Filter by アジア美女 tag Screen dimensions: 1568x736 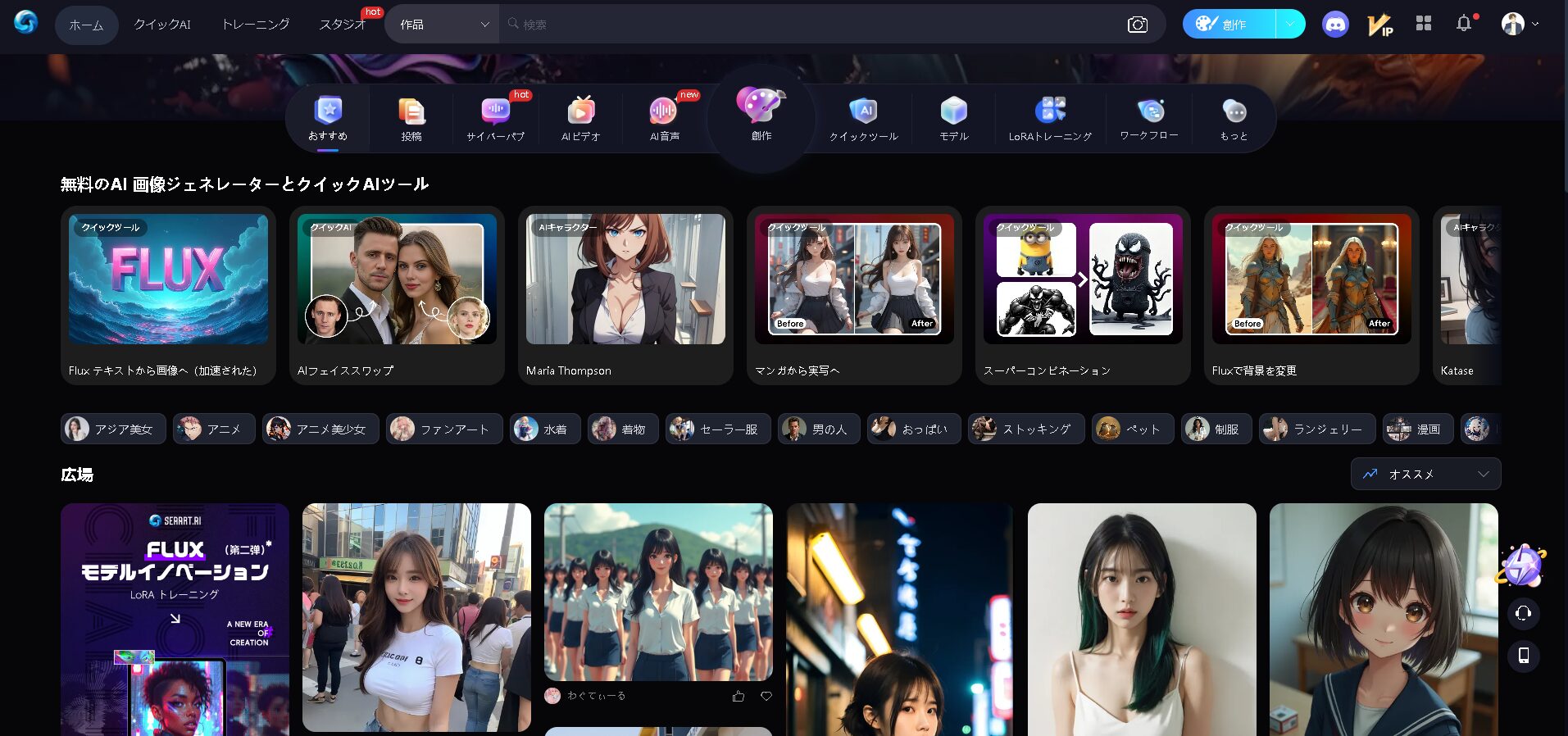click(x=113, y=429)
